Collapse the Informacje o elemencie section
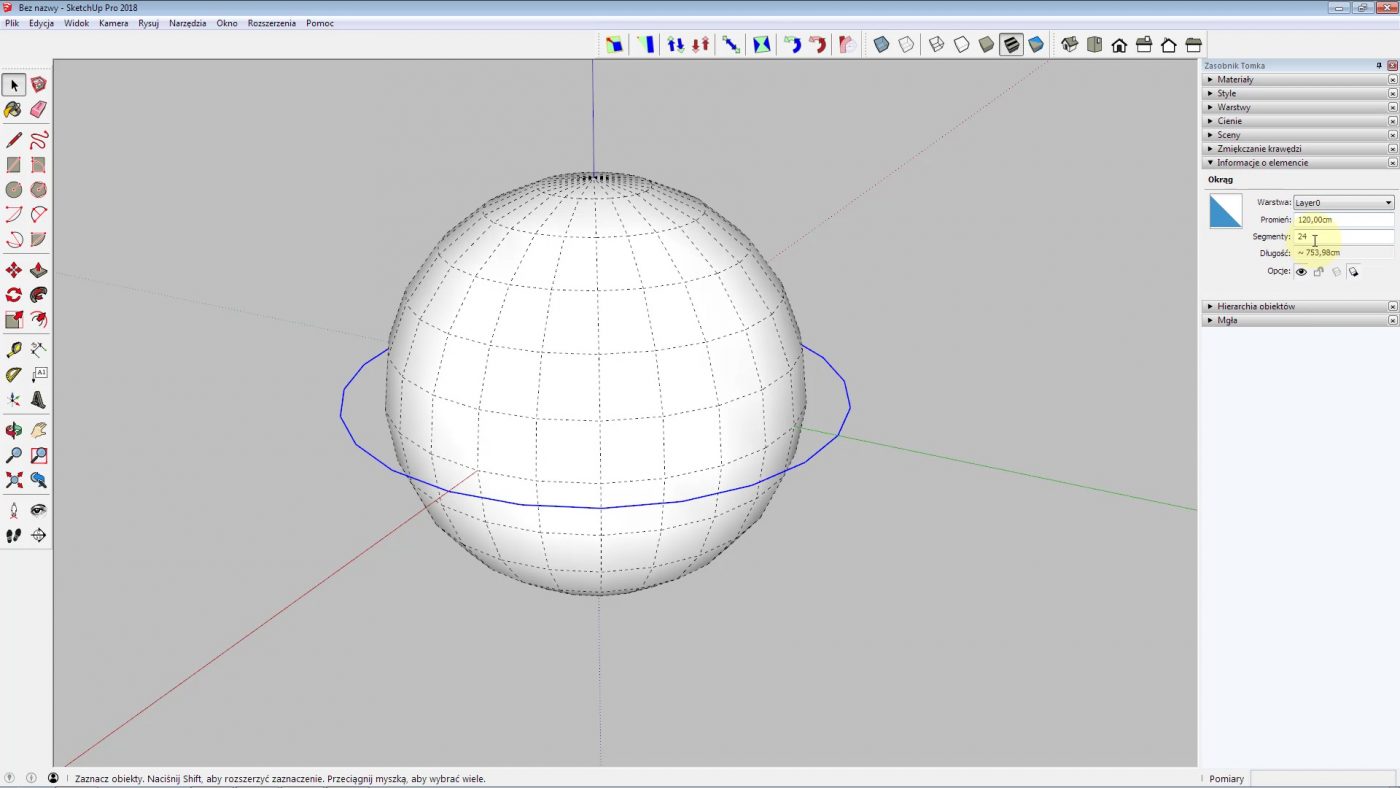The image size is (1400, 788). coord(1209,162)
